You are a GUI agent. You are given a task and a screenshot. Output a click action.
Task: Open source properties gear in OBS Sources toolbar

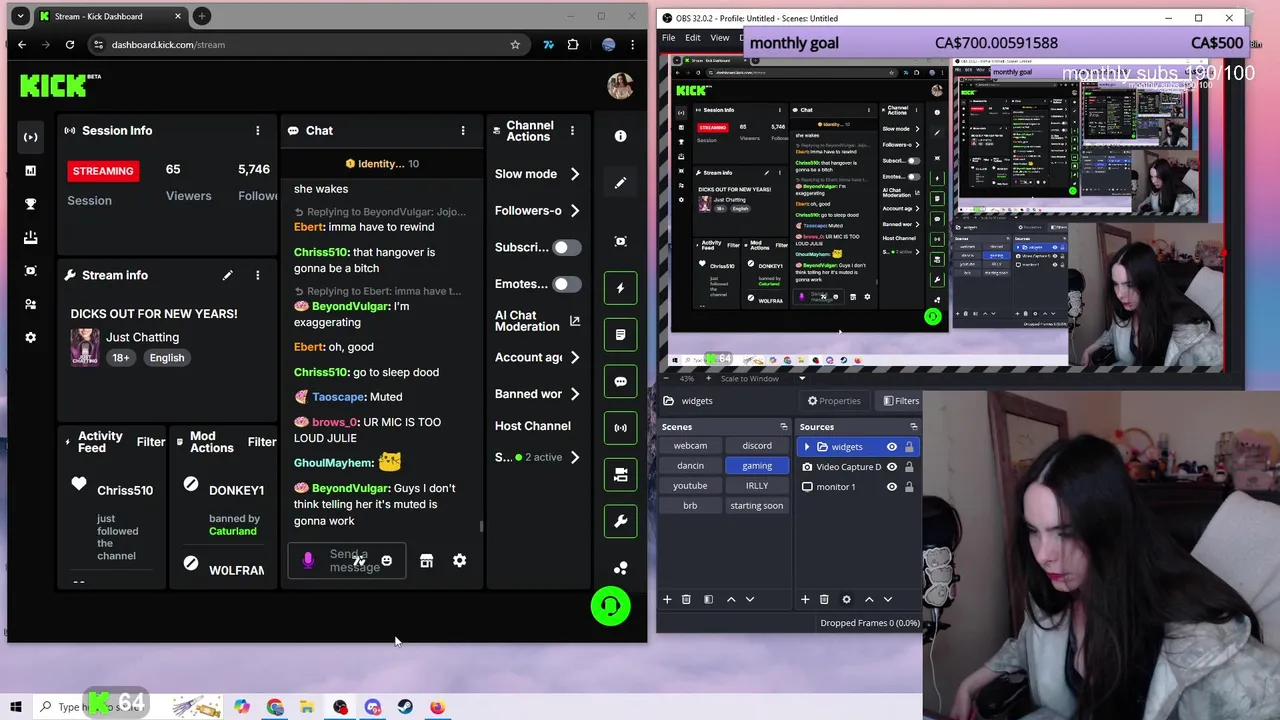(846, 599)
